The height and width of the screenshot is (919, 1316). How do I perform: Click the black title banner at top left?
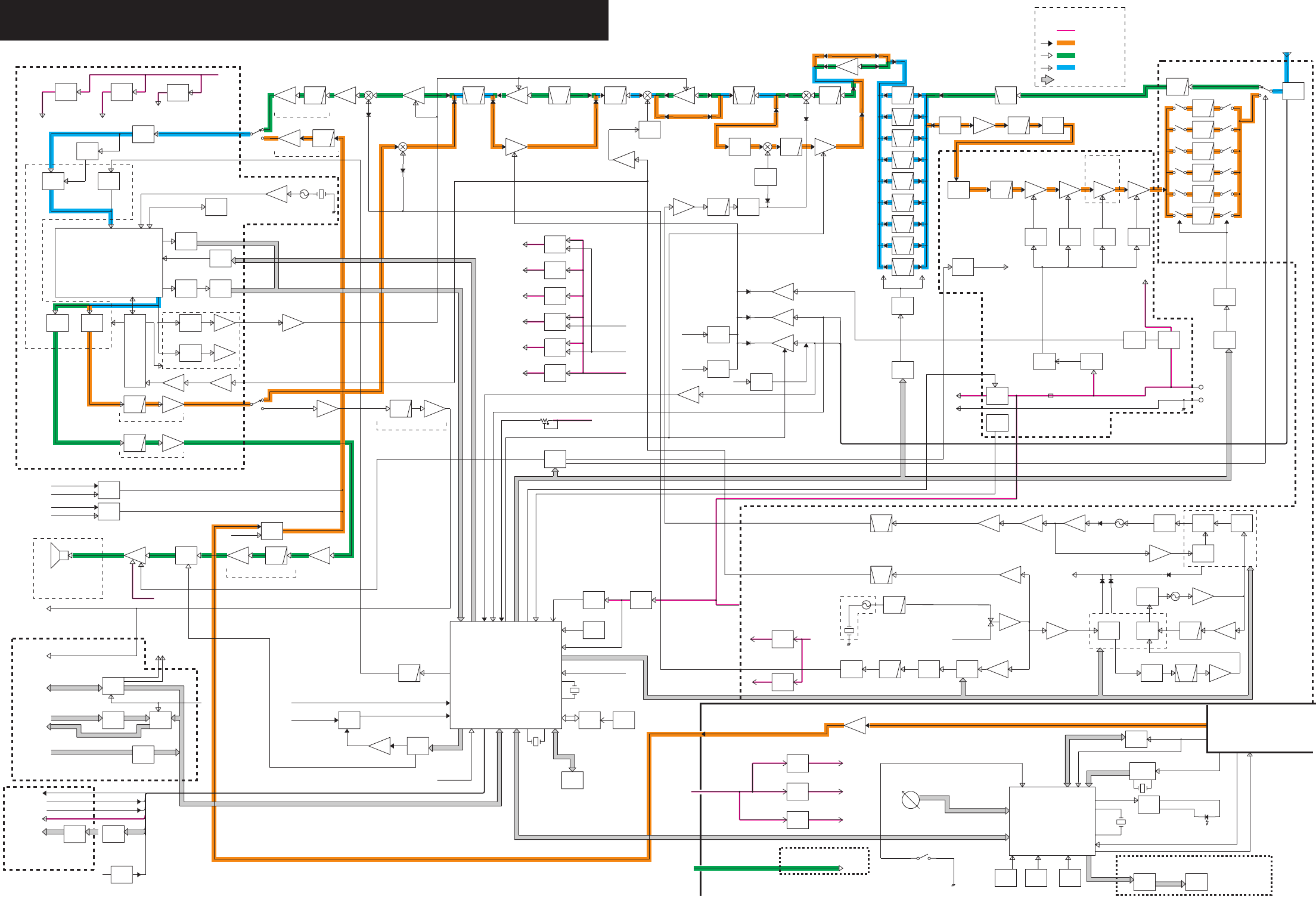click(304, 20)
